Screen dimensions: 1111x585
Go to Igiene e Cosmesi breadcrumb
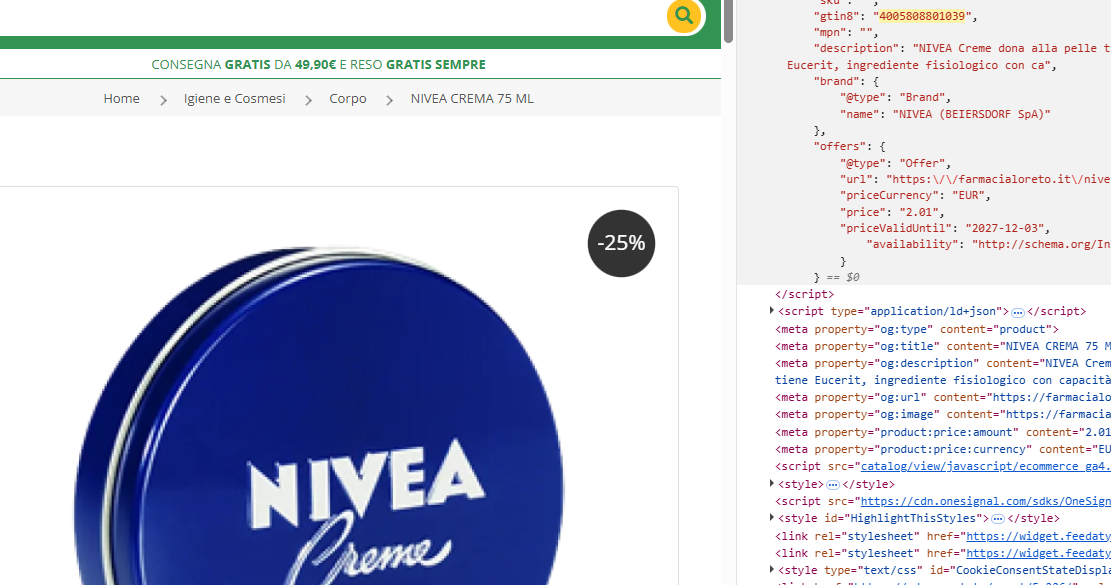coord(235,98)
